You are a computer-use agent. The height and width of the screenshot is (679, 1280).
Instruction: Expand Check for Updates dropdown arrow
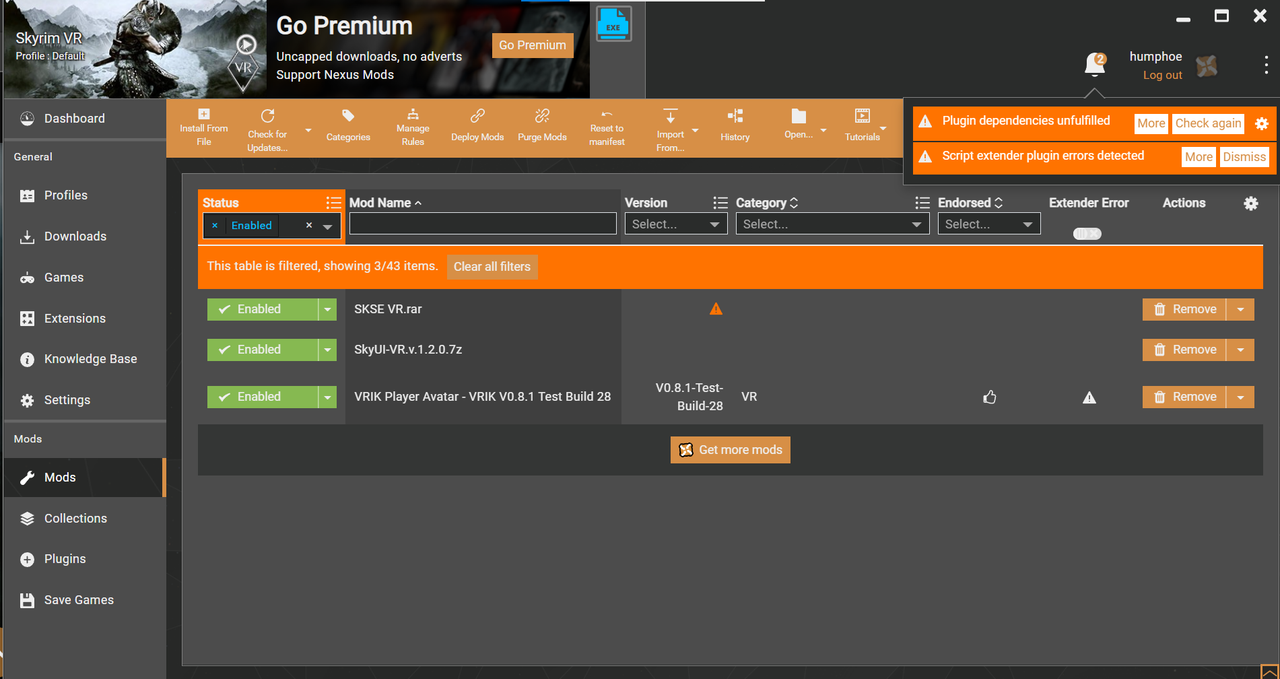308,130
